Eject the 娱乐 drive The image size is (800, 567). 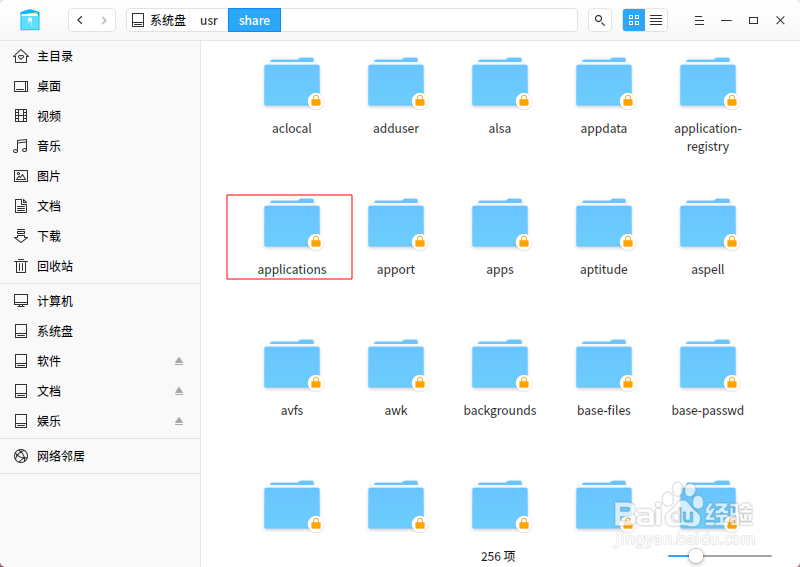click(x=179, y=421)
